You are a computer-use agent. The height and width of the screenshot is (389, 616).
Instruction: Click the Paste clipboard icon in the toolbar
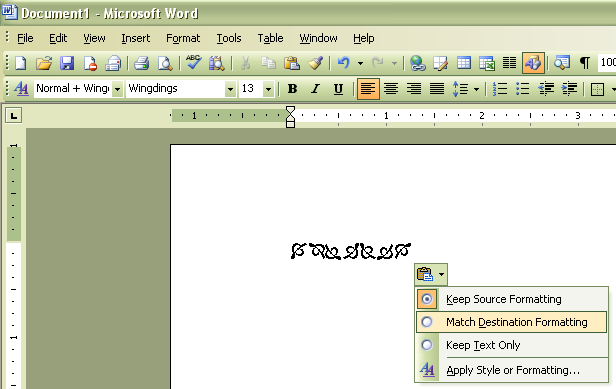tap(292, 63)
